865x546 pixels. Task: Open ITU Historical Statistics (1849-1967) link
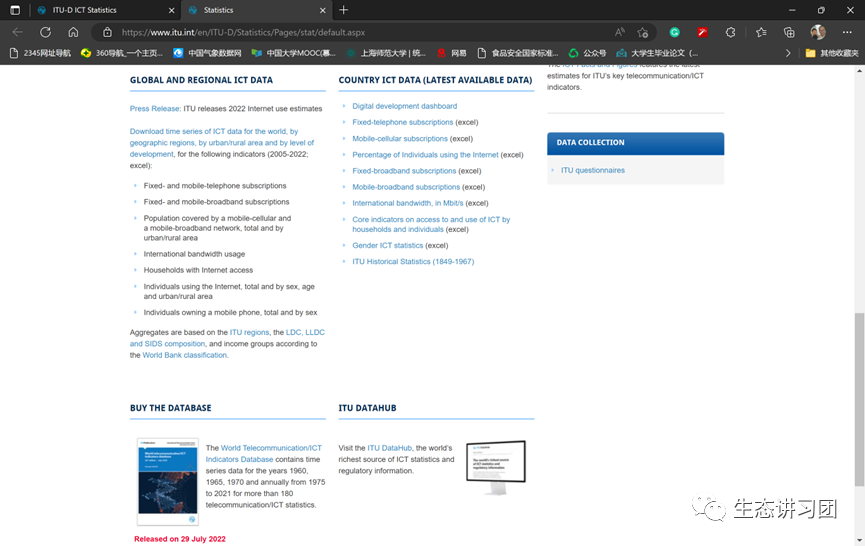[x=413, y=261]
